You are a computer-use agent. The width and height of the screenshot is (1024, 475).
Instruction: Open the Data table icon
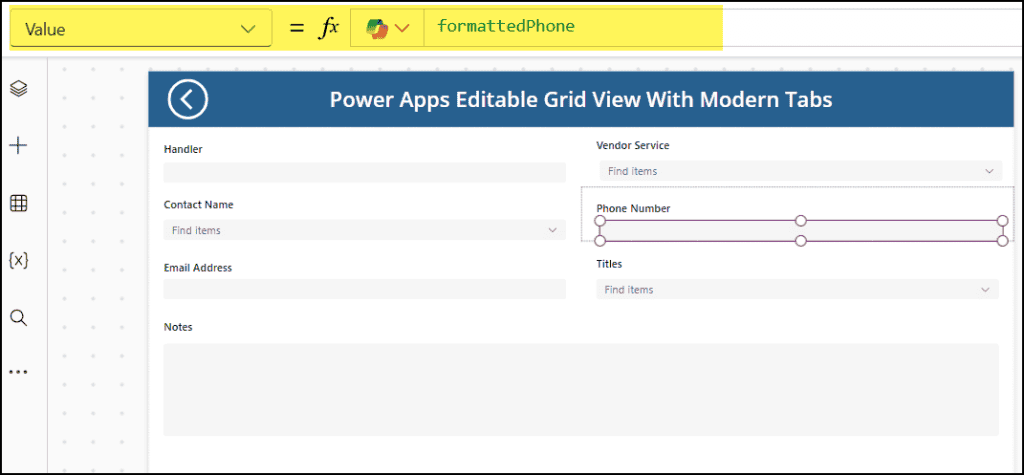pos(18,204)
